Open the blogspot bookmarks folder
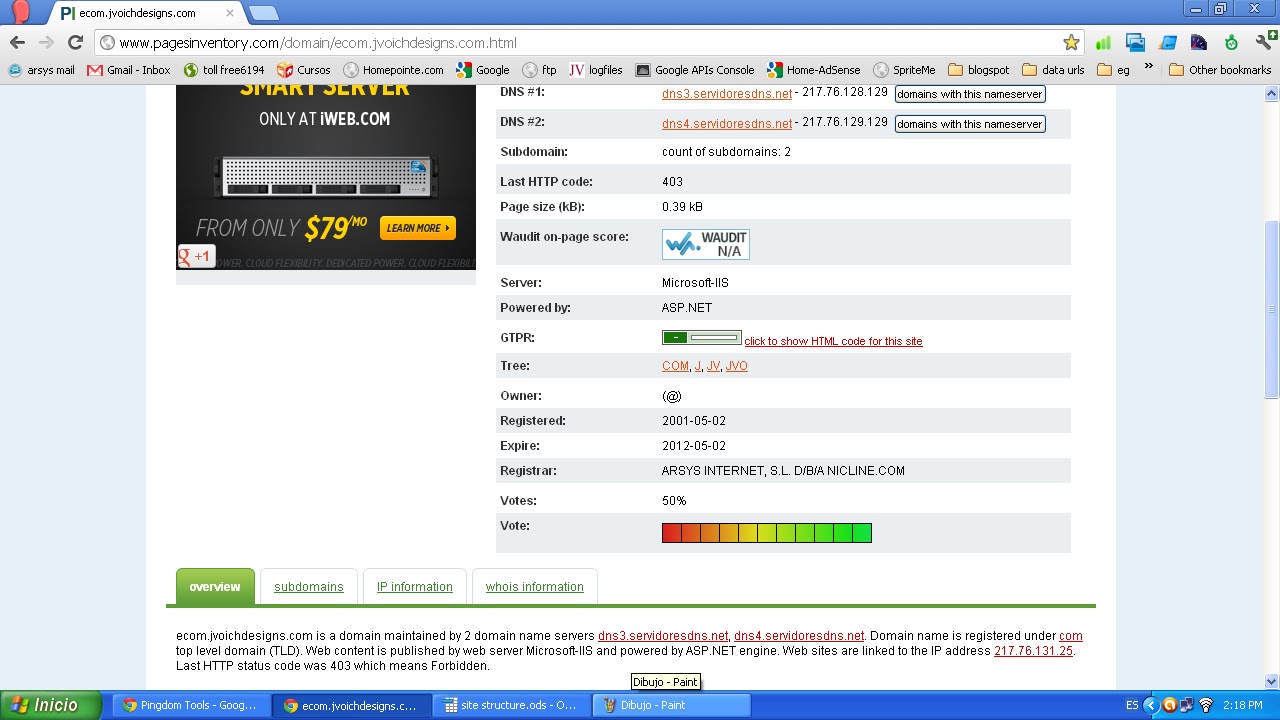Viewport: 1280px width, 720px height. point(978,70)
